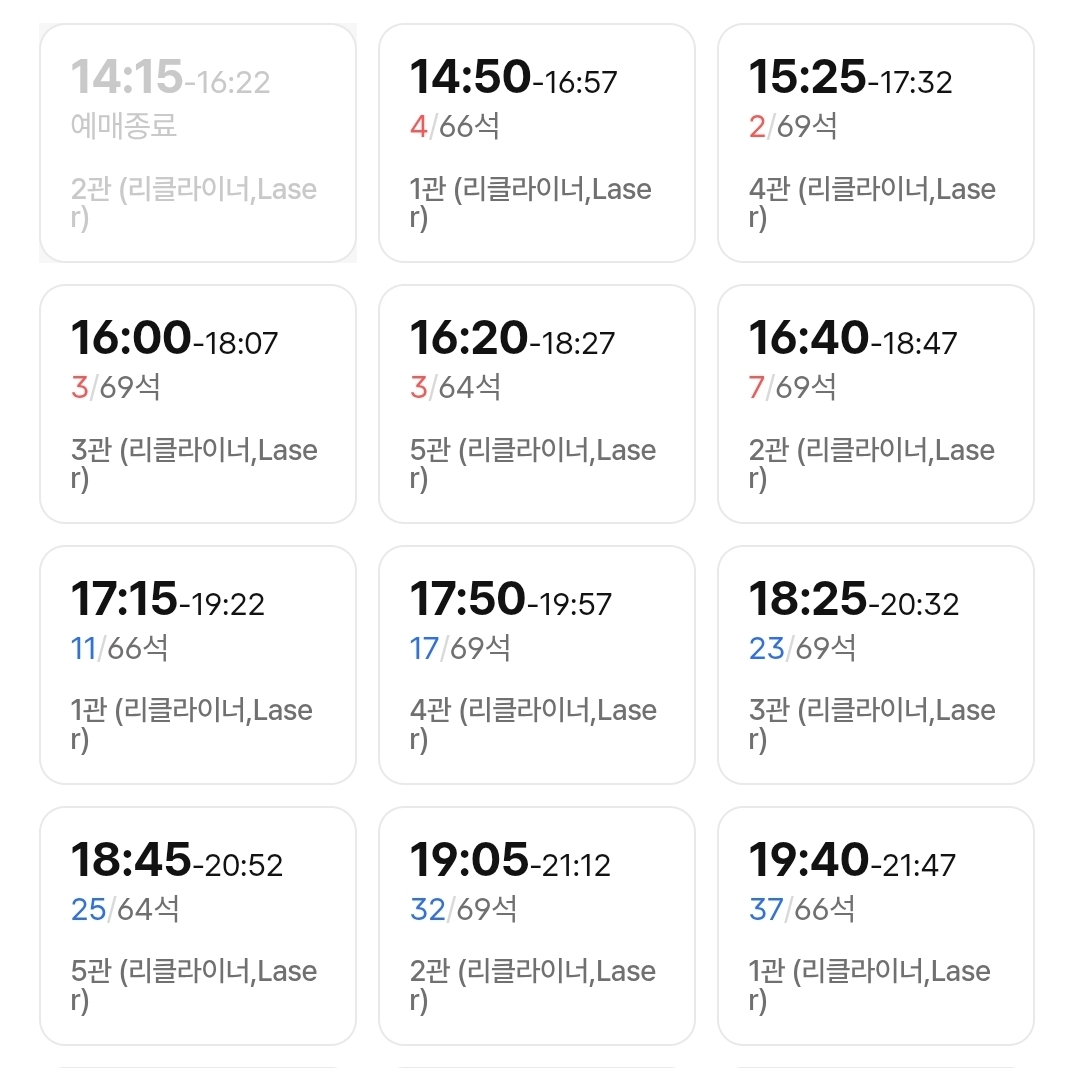Screen dimensions: 1079x1068
Task: Choose the 19:40 showtime with 37 seats
Action: pyautogui.click(x=876, y=926)
